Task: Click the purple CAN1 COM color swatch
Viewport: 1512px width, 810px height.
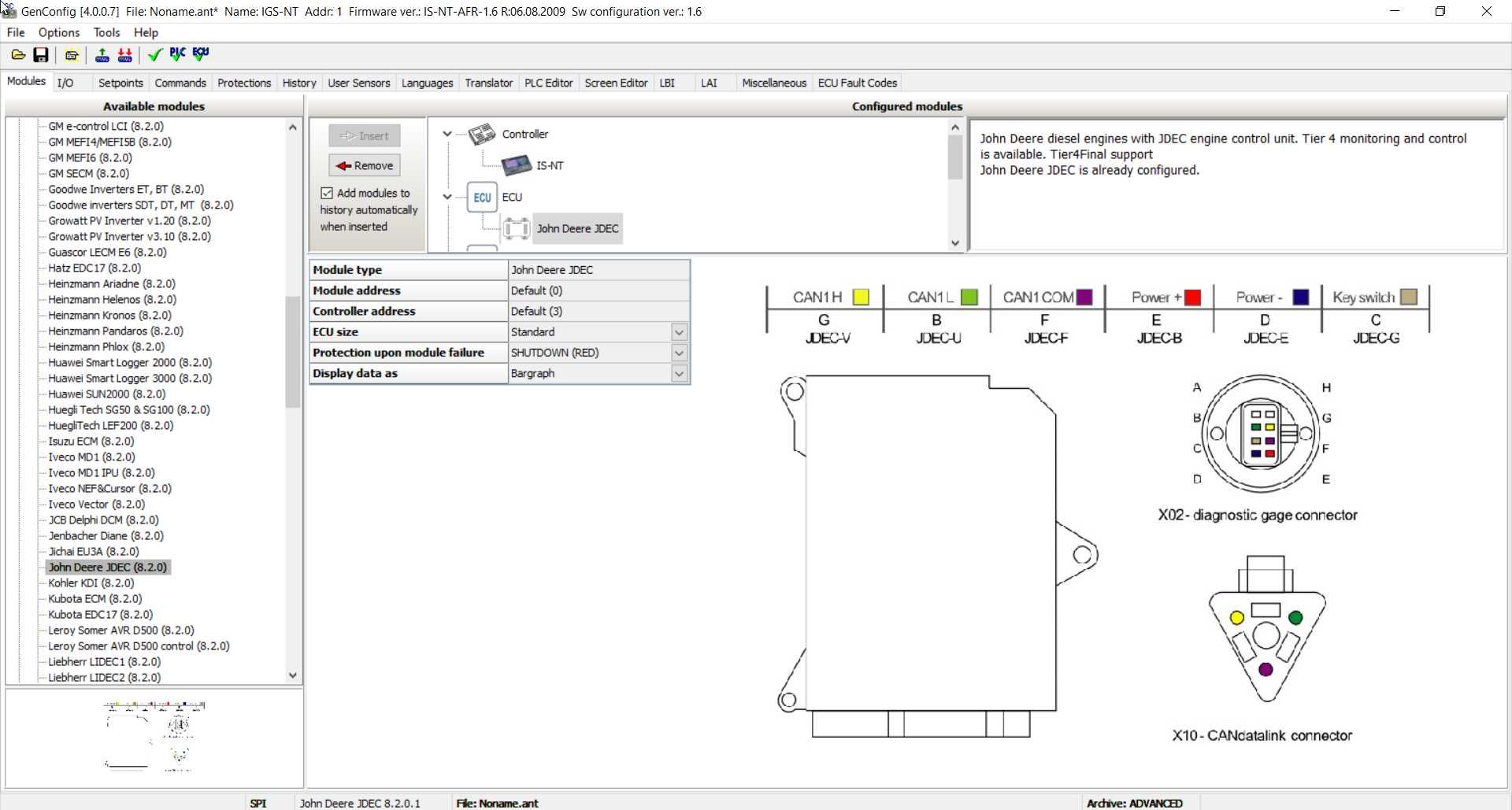Action: coord(1084,298)
